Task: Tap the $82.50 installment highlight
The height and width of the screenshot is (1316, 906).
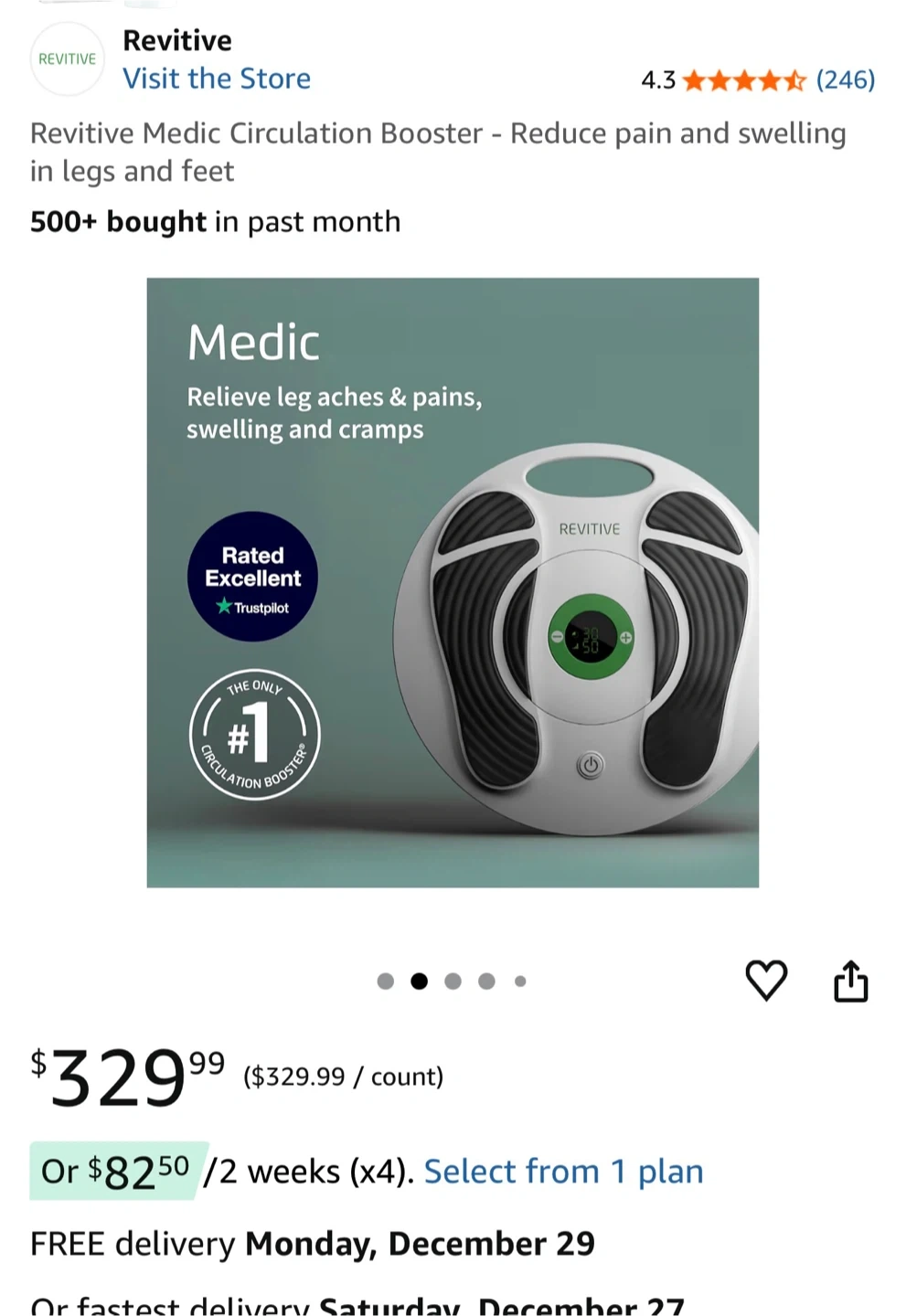Action: coord(116,1171)
